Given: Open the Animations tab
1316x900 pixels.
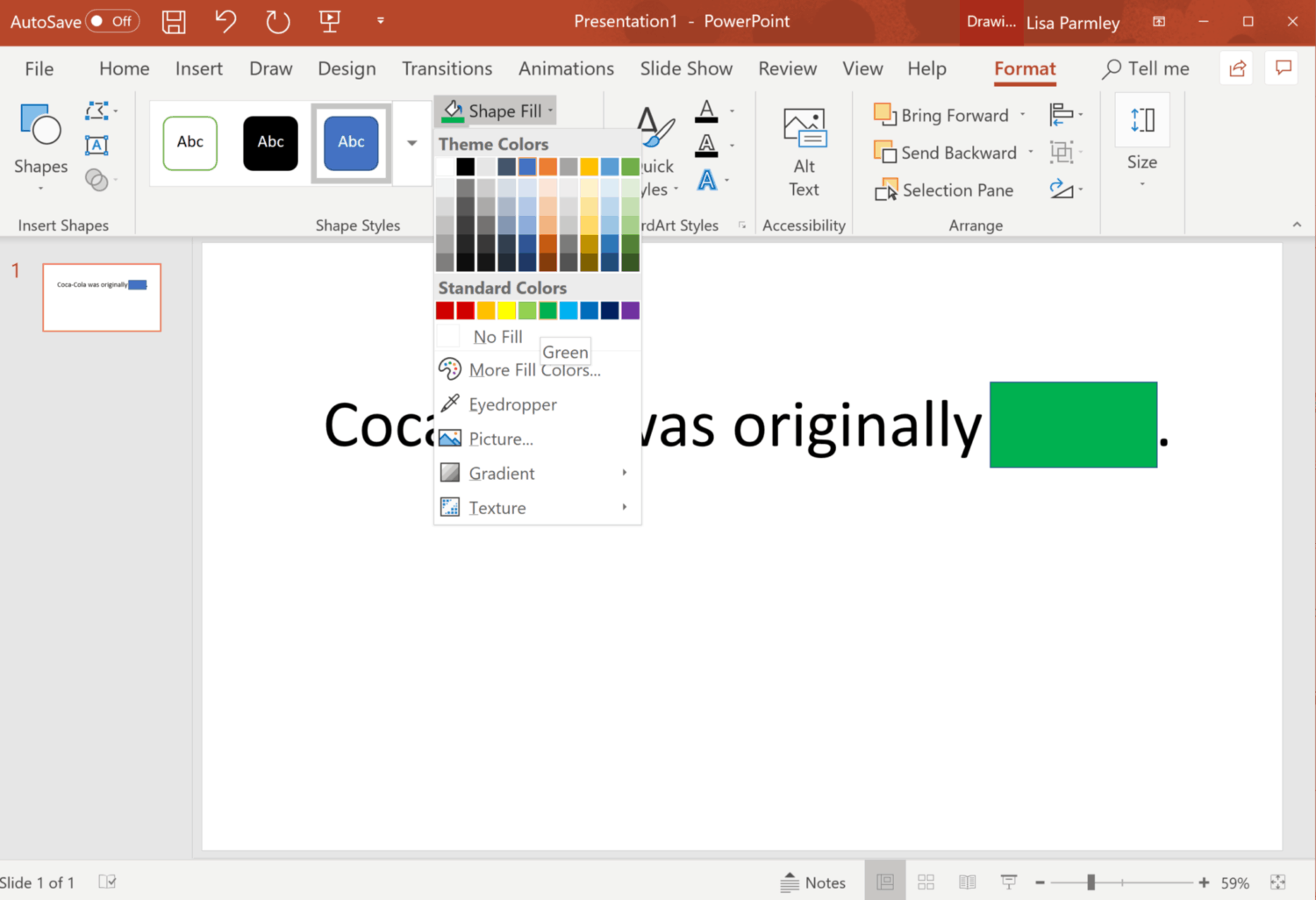Looking at the screenshot, I should click(x=566, y=68).
